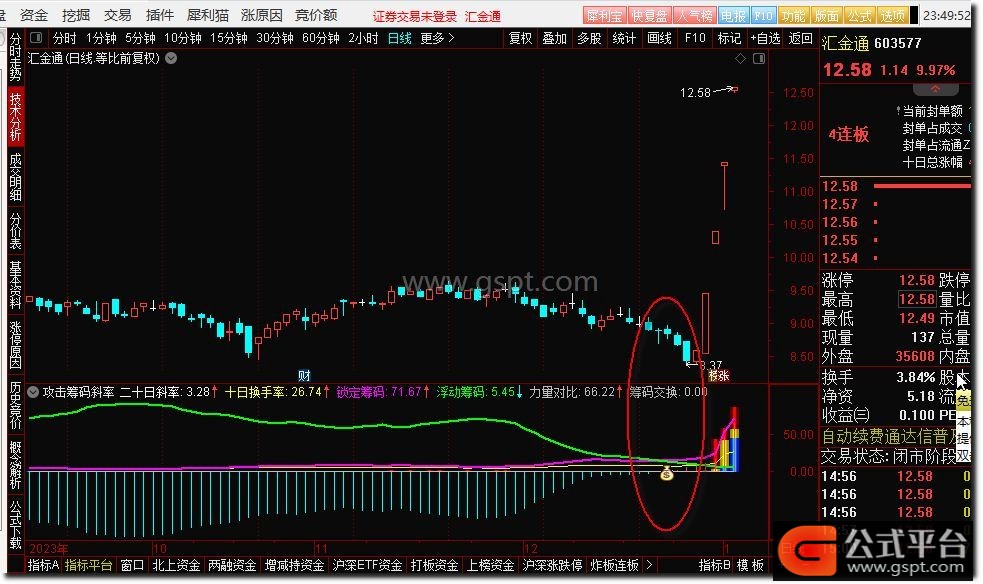Viewport: 983px width, 584px height.
Task: Click the 电报 button
Action: point(733,15)
